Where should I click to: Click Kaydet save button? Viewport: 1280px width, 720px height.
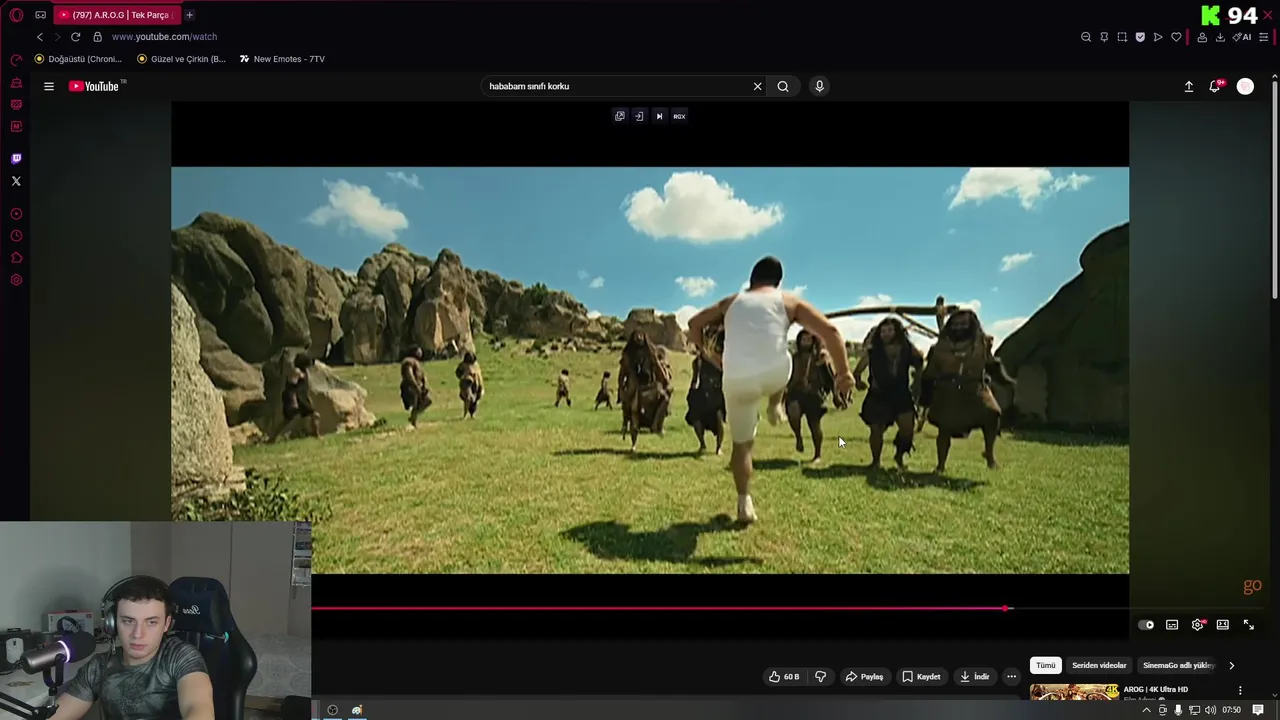(921, 677)
